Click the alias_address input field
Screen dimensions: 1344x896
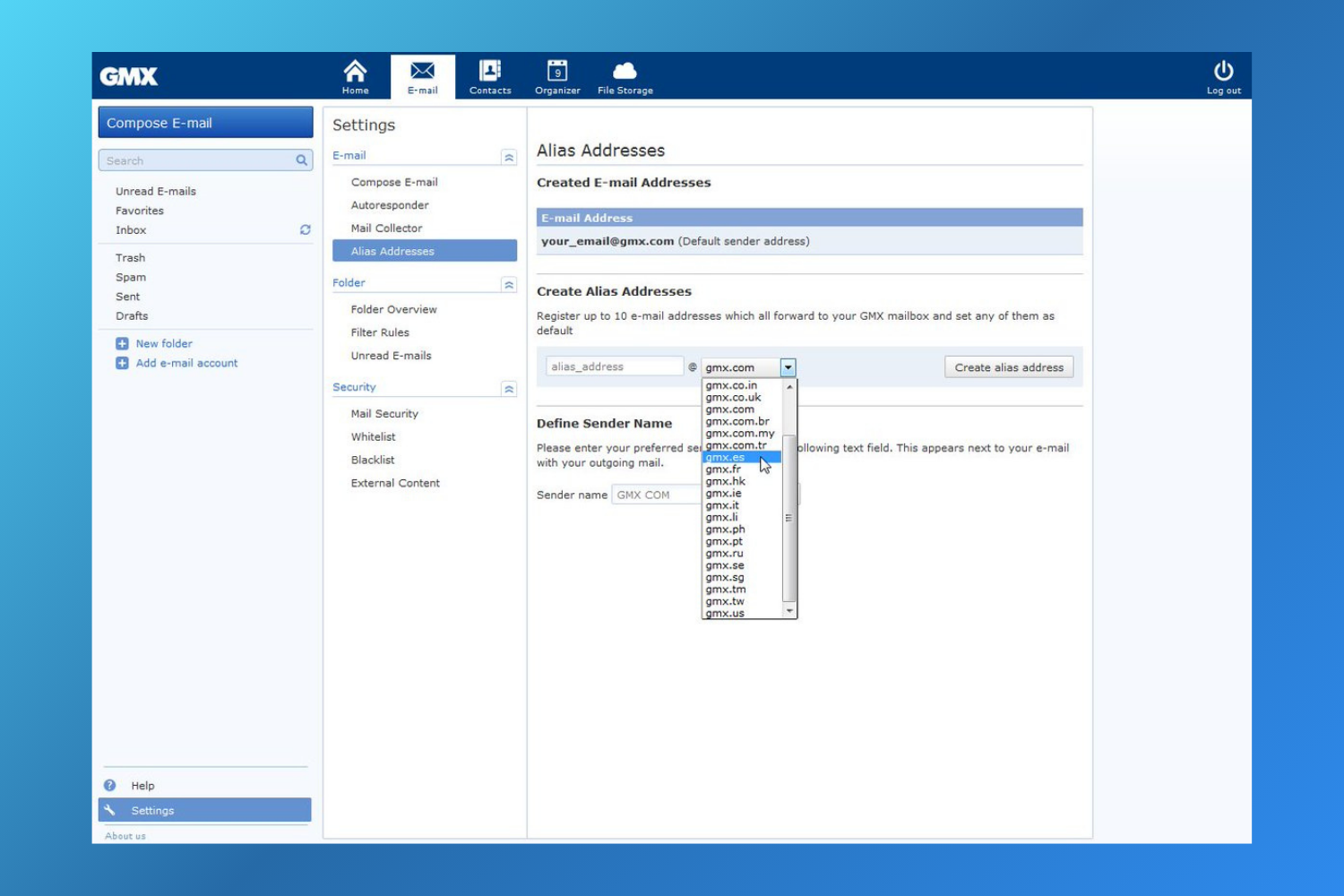(614, 366)
